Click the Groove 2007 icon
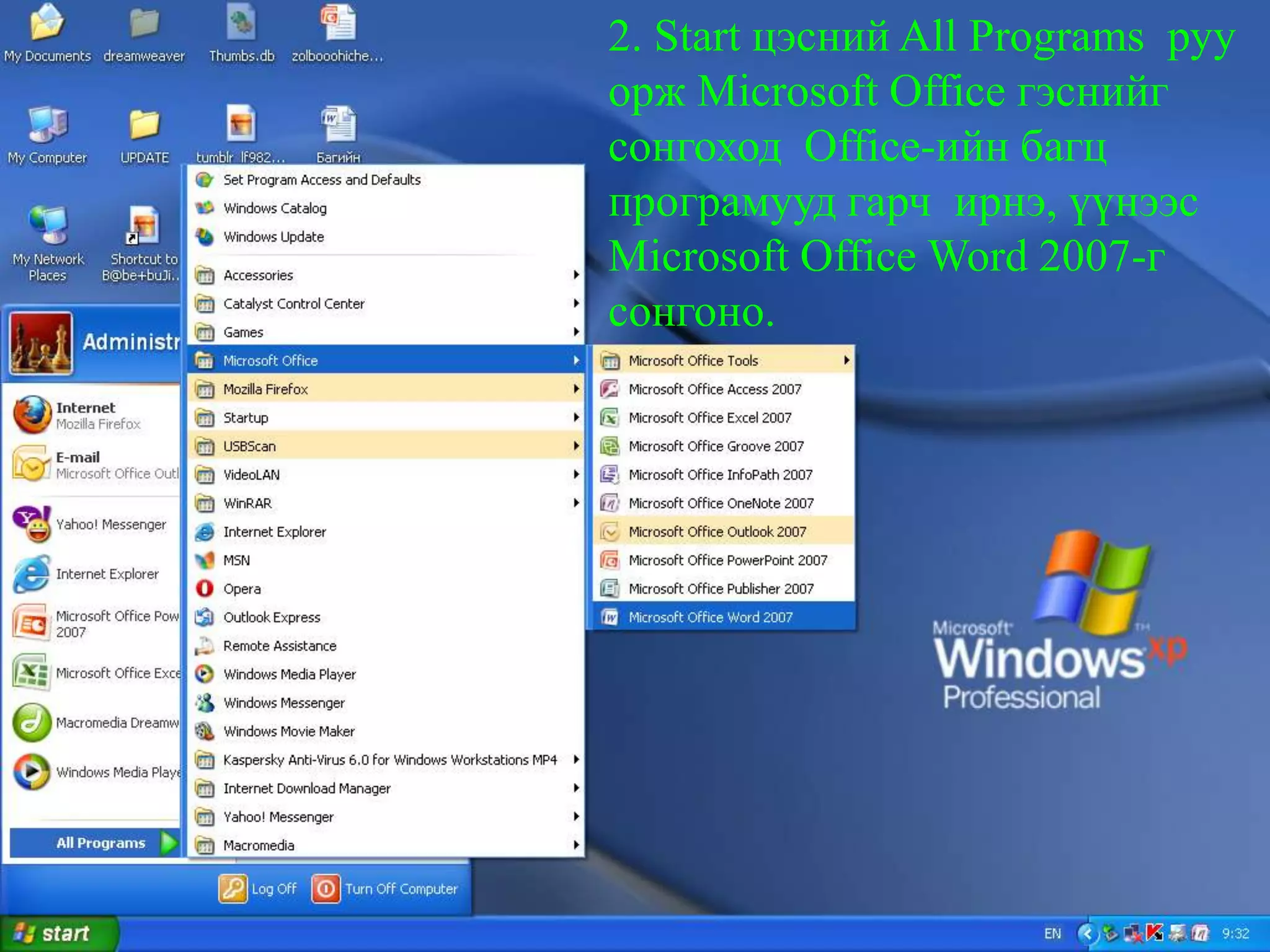 [x=610, y=446]
